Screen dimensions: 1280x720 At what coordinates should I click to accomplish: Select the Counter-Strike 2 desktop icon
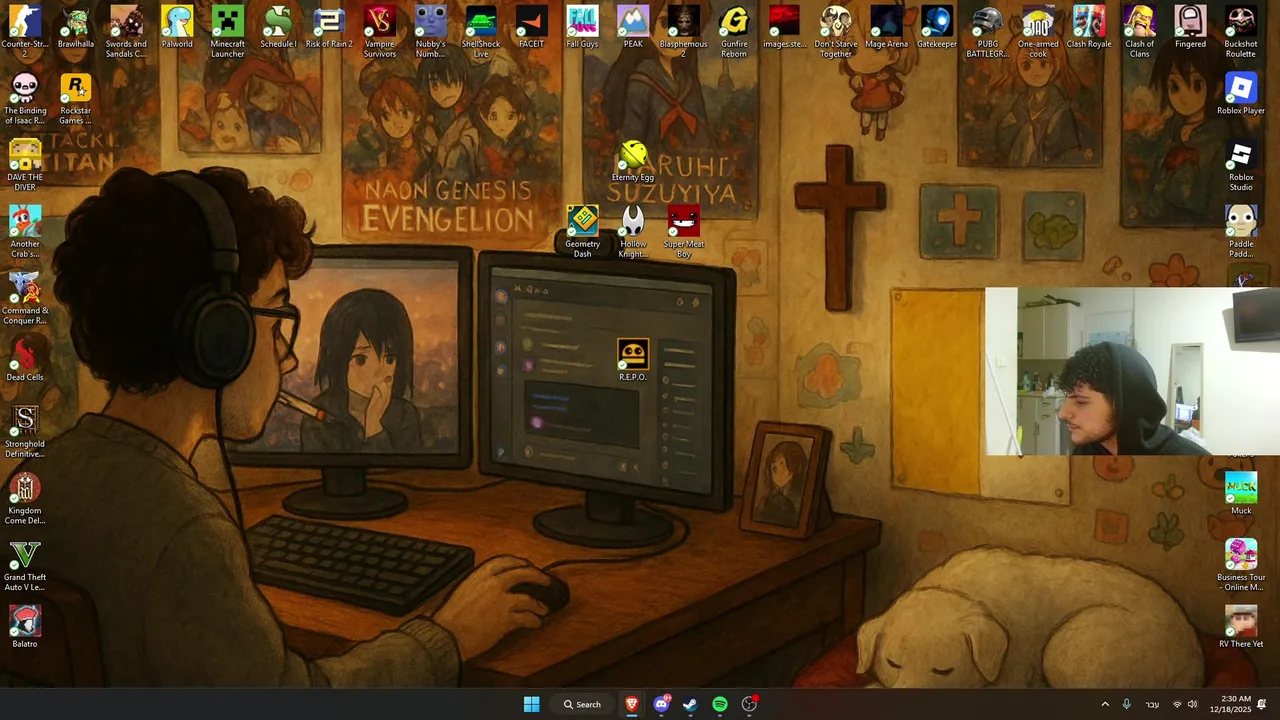coord(25,31)
